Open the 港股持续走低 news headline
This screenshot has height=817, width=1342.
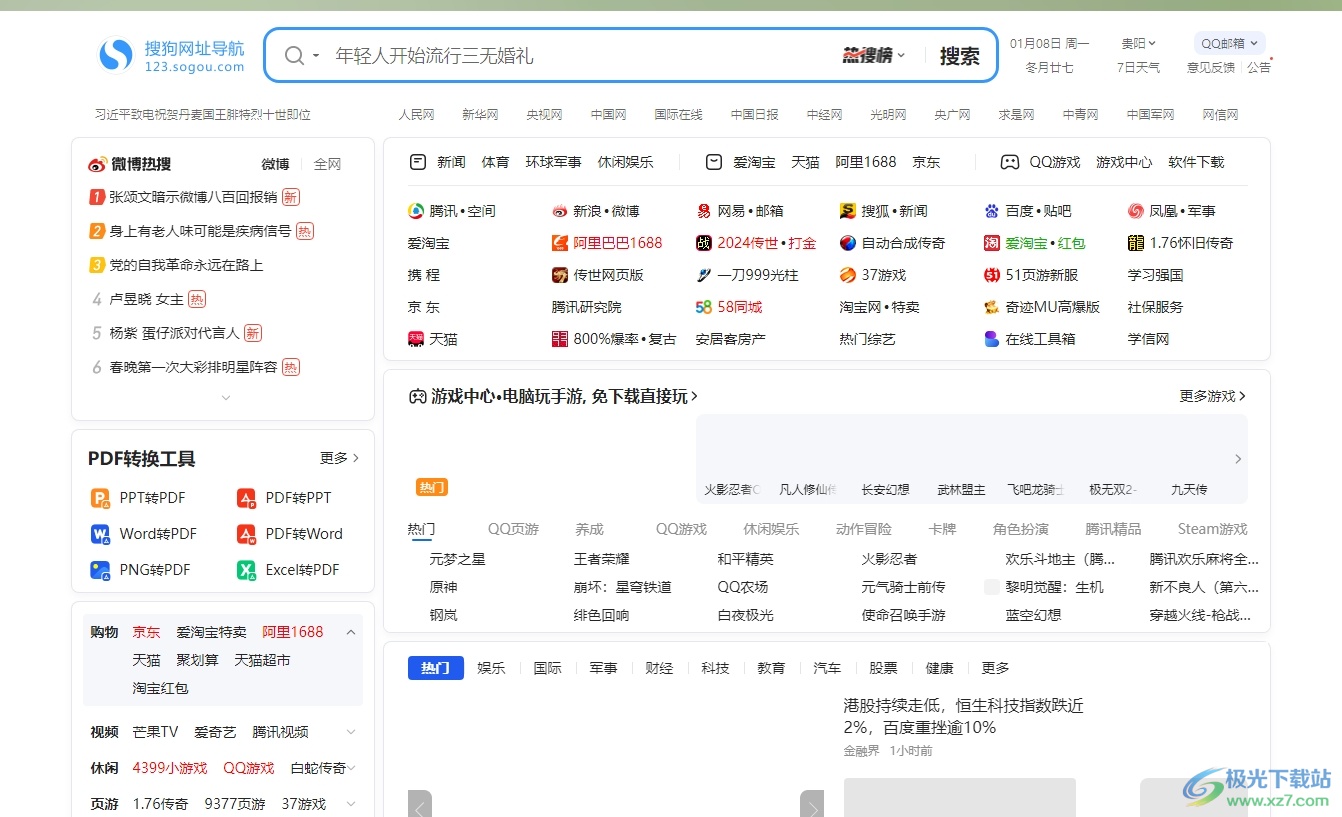(964, 717)
